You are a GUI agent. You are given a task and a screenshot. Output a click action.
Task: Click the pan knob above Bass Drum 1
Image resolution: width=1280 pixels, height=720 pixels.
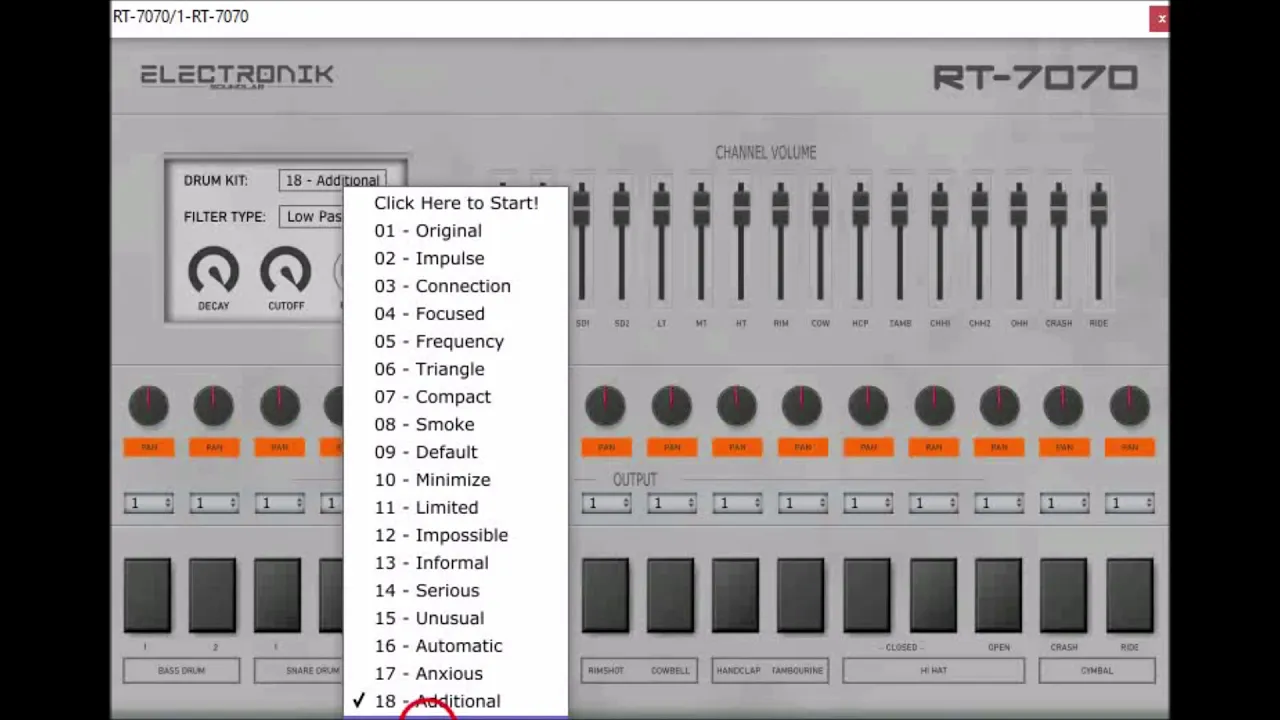click(x=148, y=406)
